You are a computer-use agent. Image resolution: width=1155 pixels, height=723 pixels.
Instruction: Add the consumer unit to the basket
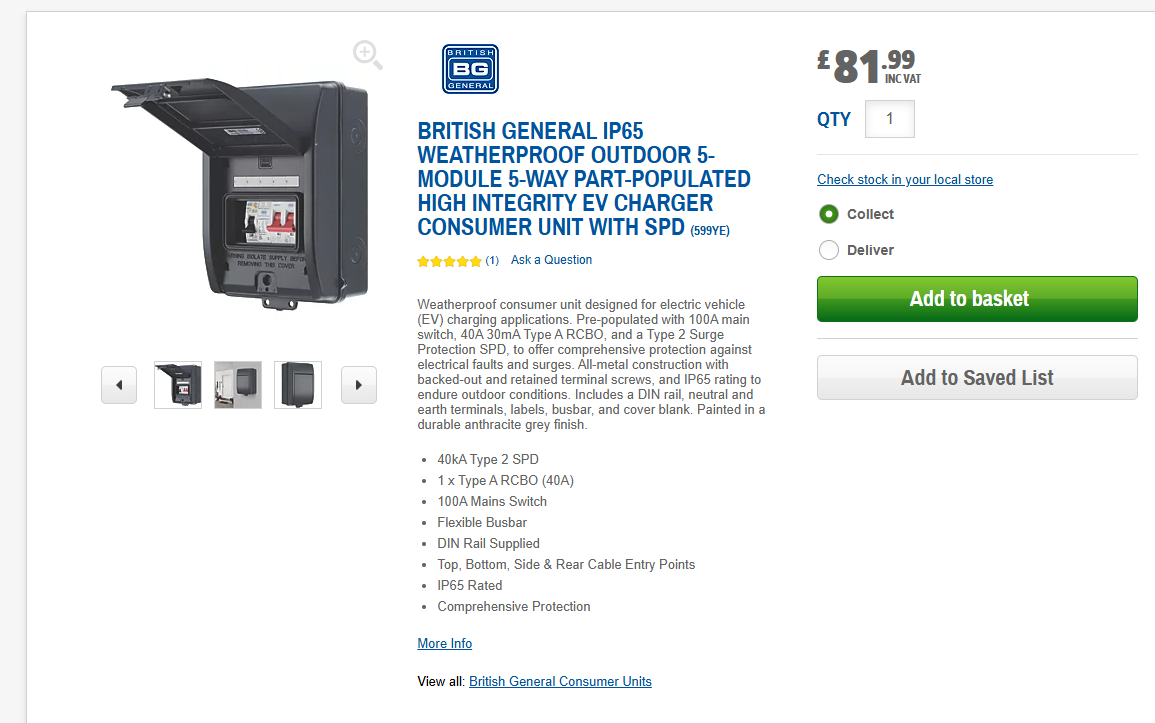(x=977, y=299)
